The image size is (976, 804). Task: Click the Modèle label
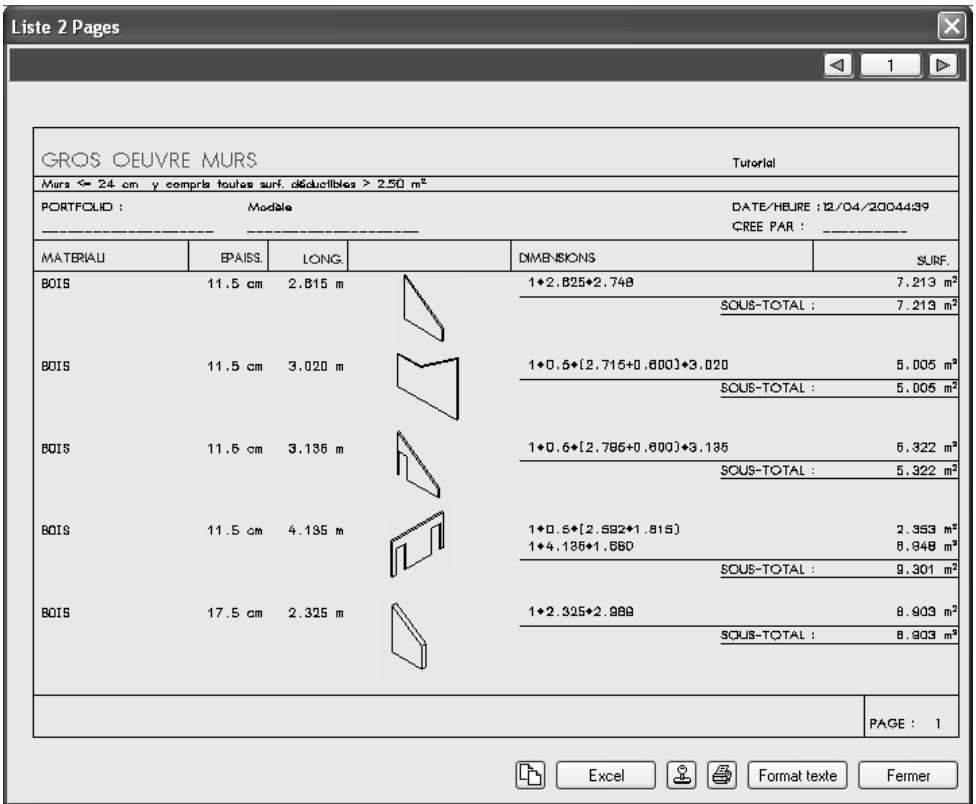tap(270, 207)
